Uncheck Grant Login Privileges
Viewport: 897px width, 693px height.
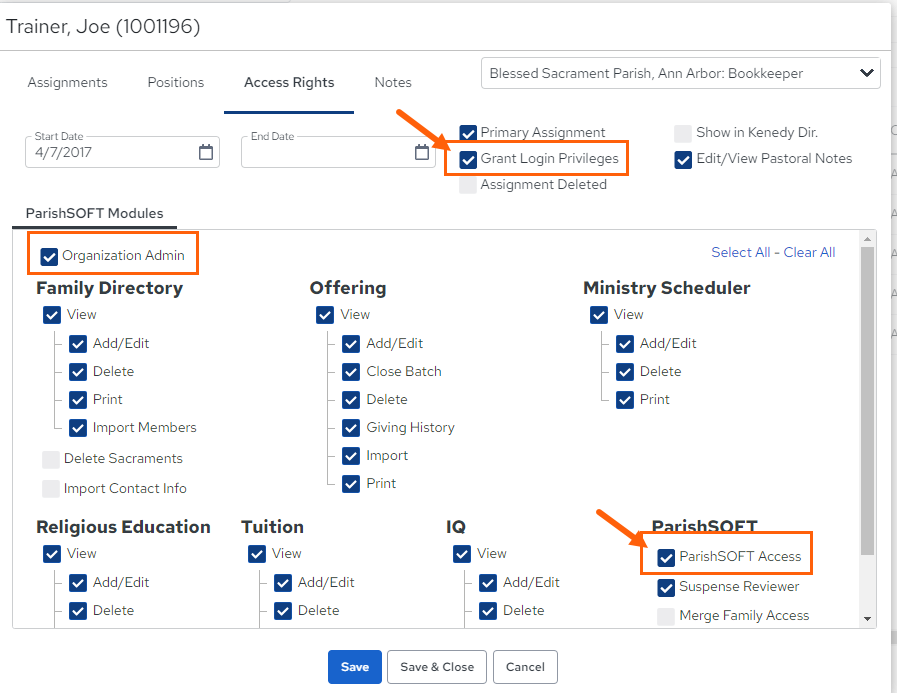pos(468,159)
